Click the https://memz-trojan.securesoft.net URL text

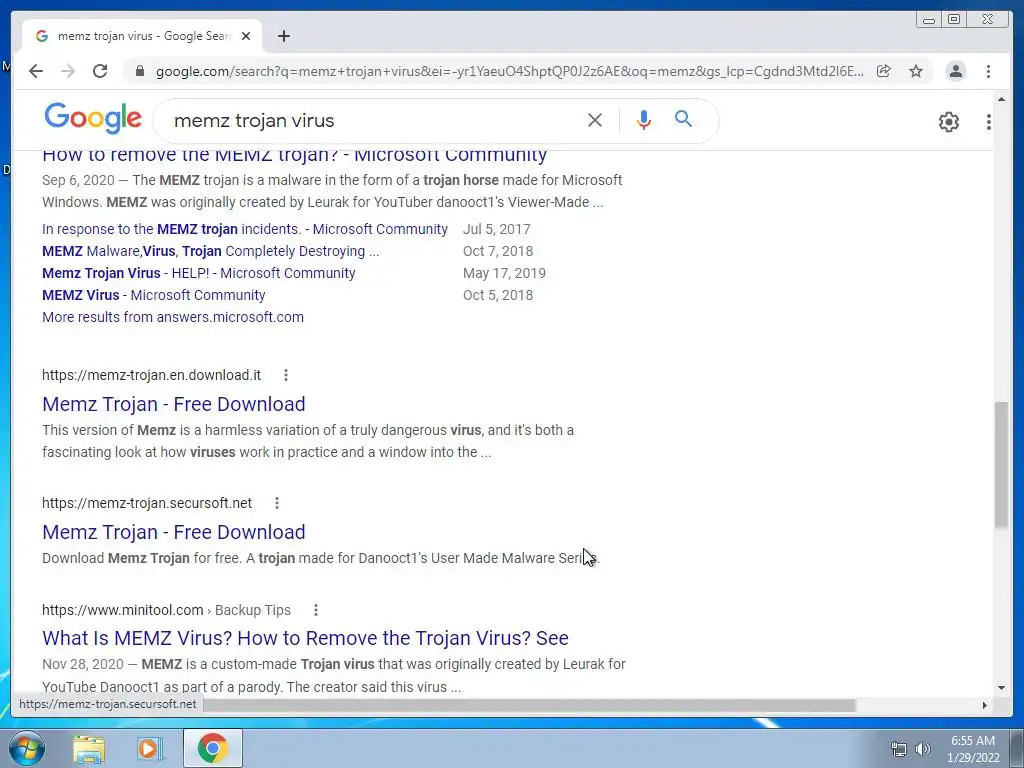pyautogui.click(x=147, y=503)
